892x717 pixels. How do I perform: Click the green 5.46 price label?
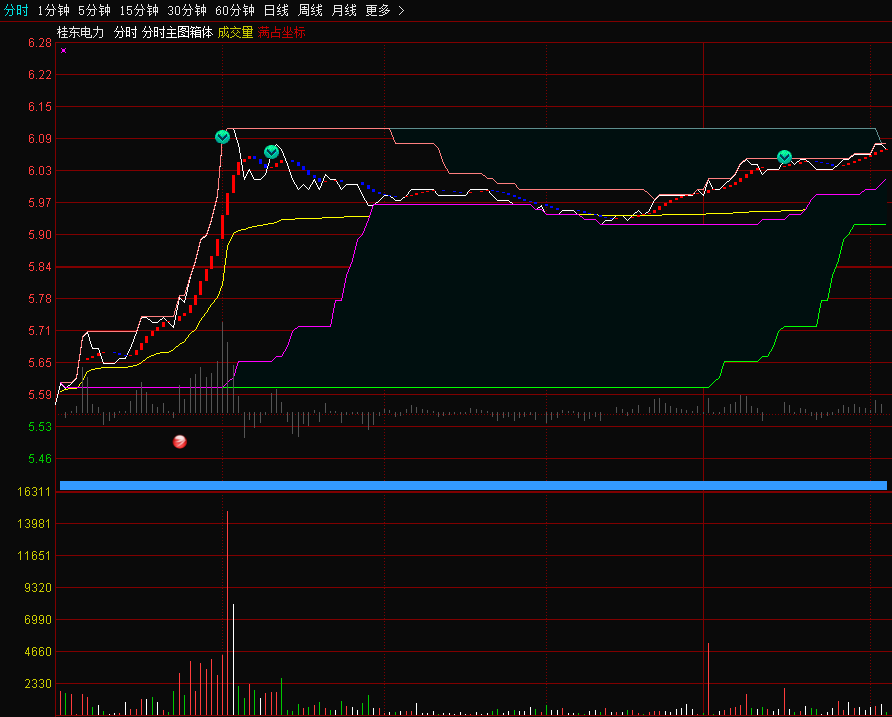coord(40,459)
